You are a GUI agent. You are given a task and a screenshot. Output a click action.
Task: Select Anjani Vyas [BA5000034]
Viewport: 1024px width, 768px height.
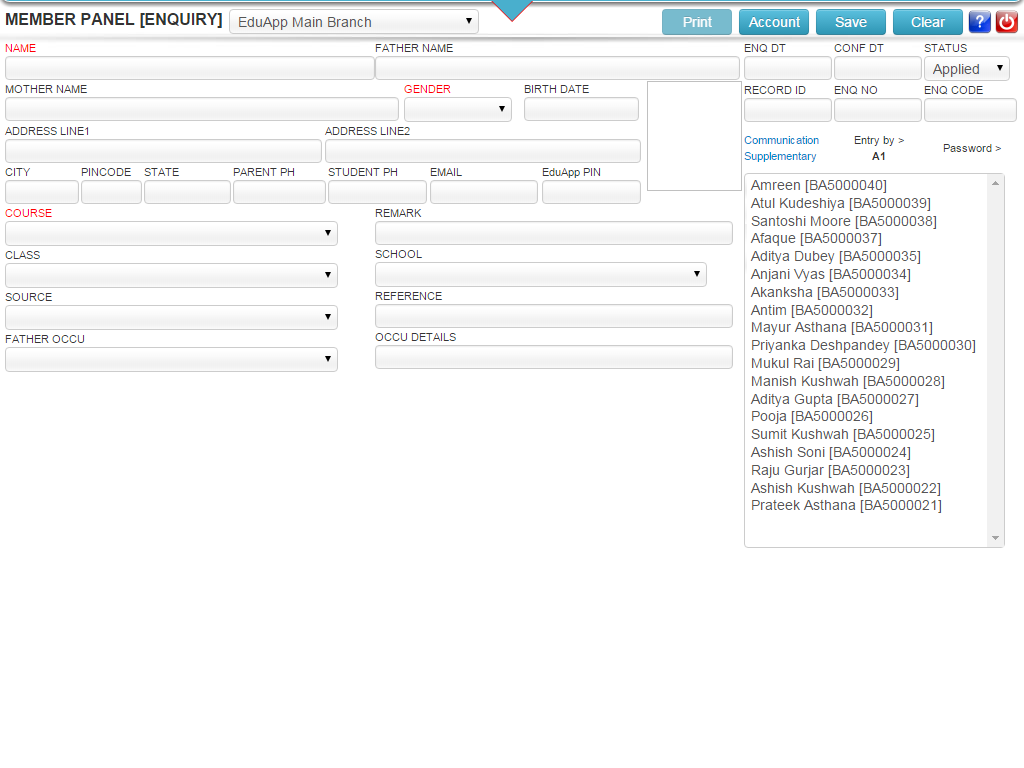tap(831, 274)
